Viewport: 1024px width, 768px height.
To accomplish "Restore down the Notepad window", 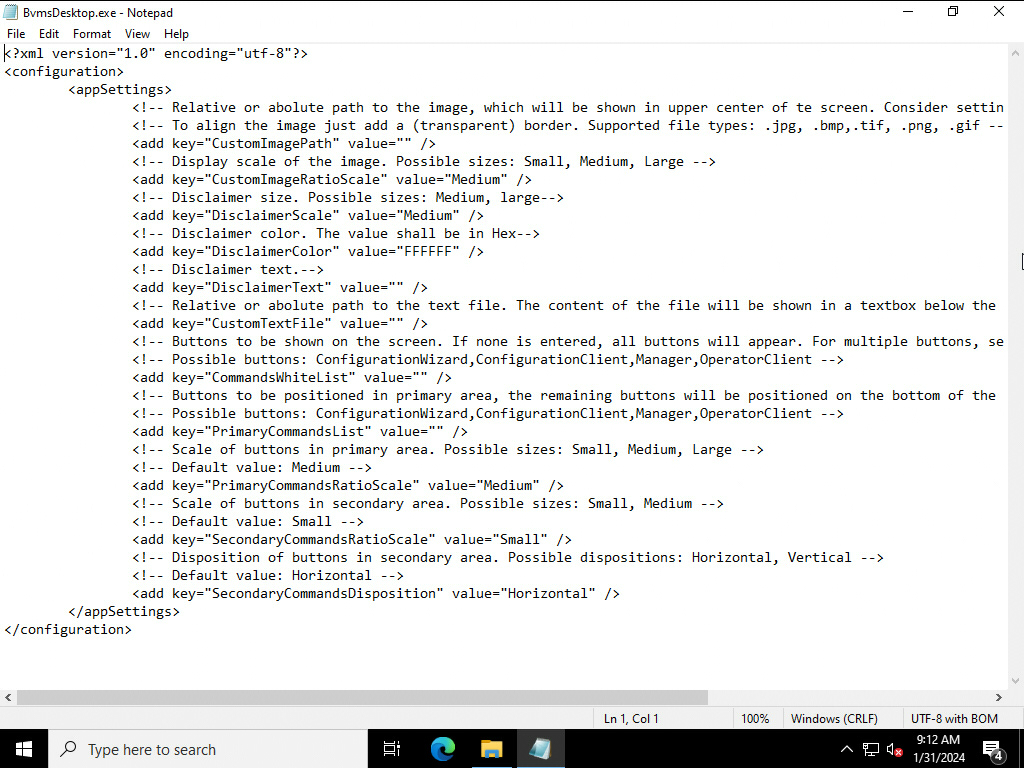I will pyautogui.click(x=953, y=12).
